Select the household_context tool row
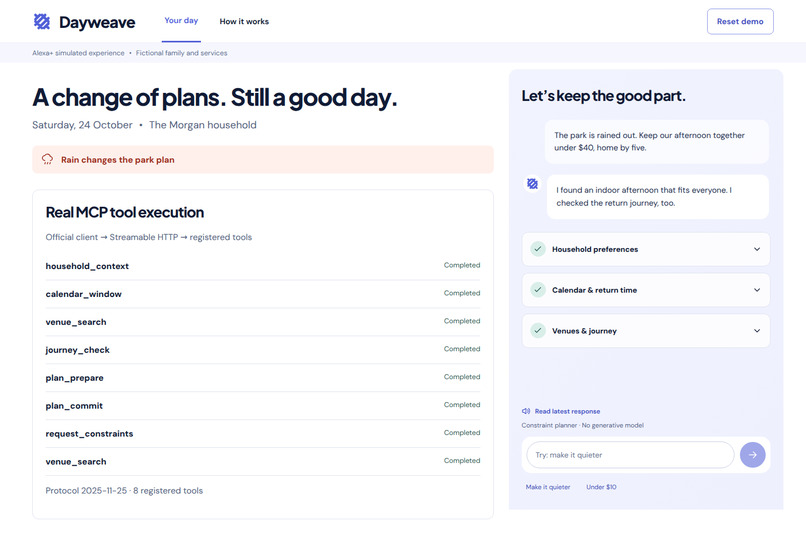The height and width of the screenshot is (537, 806). point(263,266)
